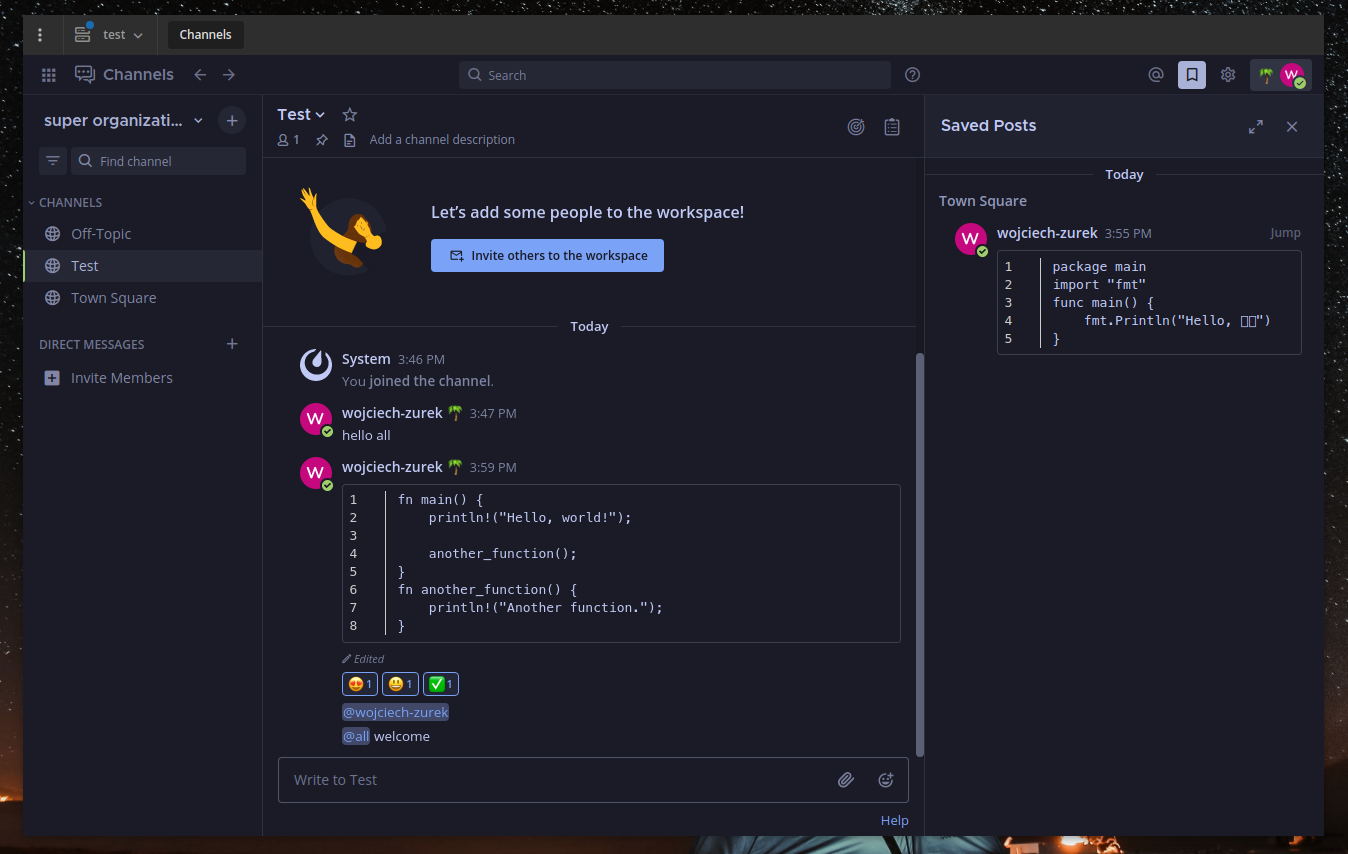Show channel members count icon
Viewport: 1348px width, 854px height.
[x=288, y=140]
